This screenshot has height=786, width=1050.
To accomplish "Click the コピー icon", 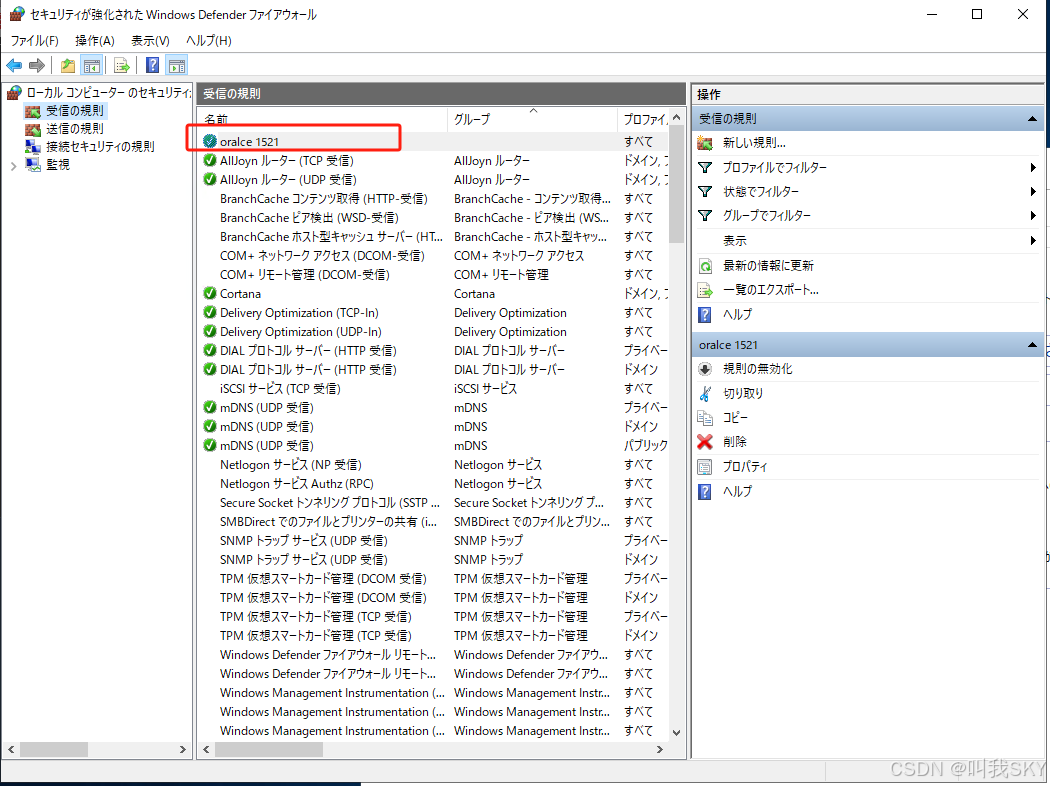I will pos(705,418).
